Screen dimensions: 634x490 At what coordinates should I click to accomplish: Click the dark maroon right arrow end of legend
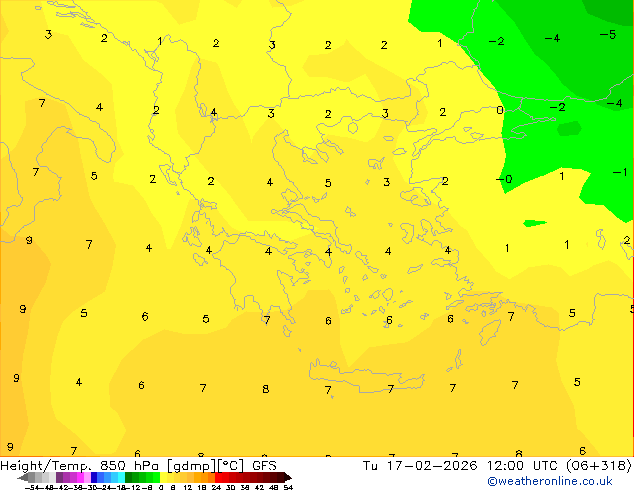click(x=287, y=477)
